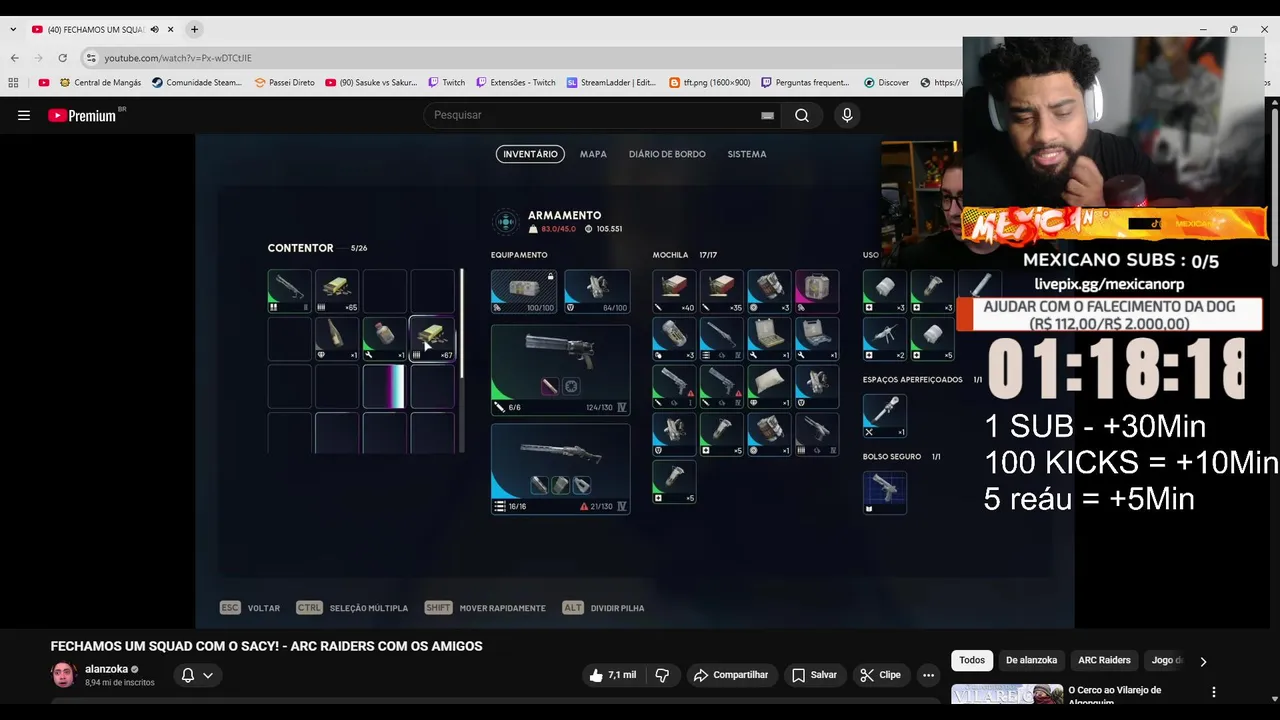Open a new browser tab

coord(194,30)
